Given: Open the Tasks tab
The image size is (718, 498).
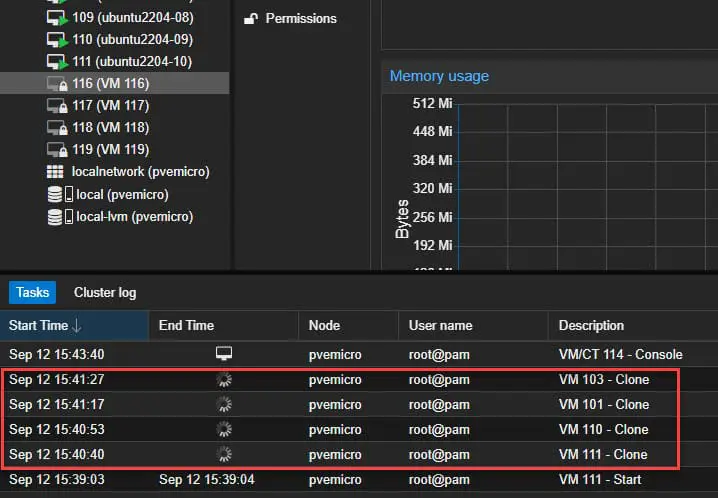Looking at the screenshot, I should pos(33,293).
